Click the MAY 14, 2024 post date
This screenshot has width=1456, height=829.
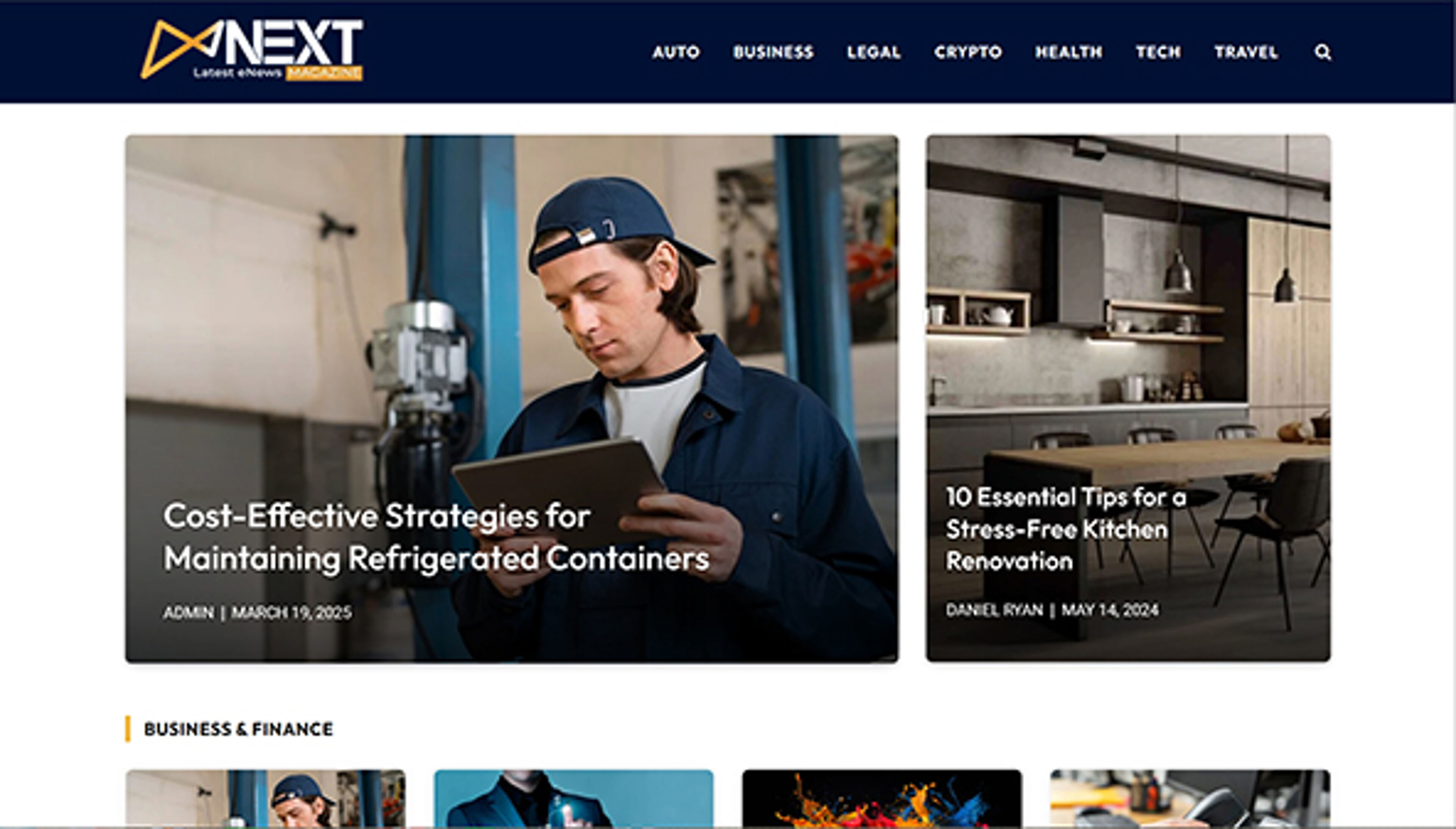pyautogui.click(x=1110, y=610)
